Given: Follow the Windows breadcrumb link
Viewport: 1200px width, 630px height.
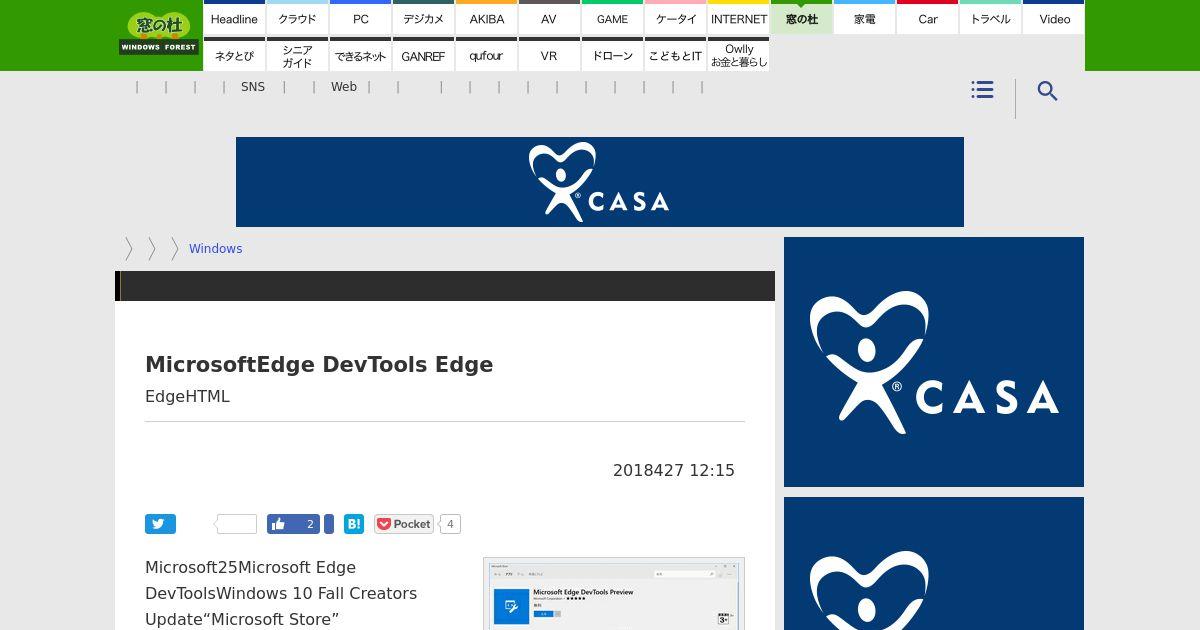Looking at the screenshot, I should point(215,249).
